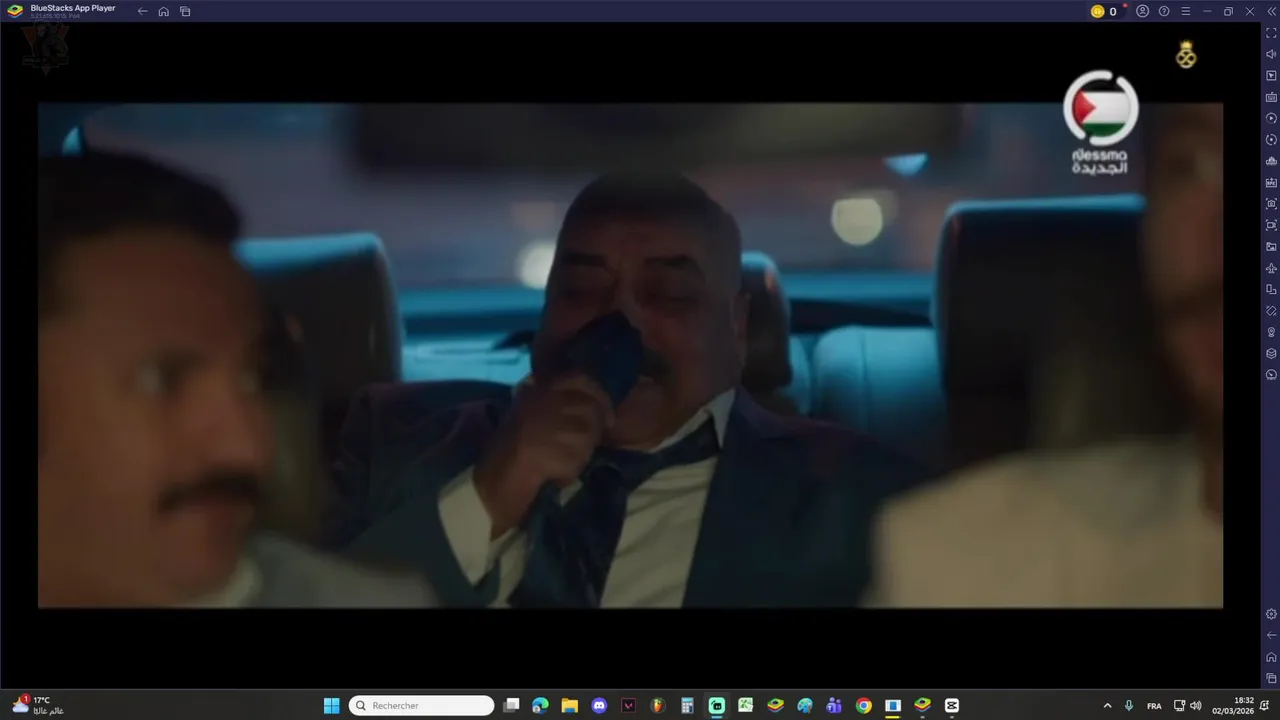The height and width of the screenshot is (720, 1280).
Task: Switch the FRA keyboard language indicator
Action: click(1154, 705)
